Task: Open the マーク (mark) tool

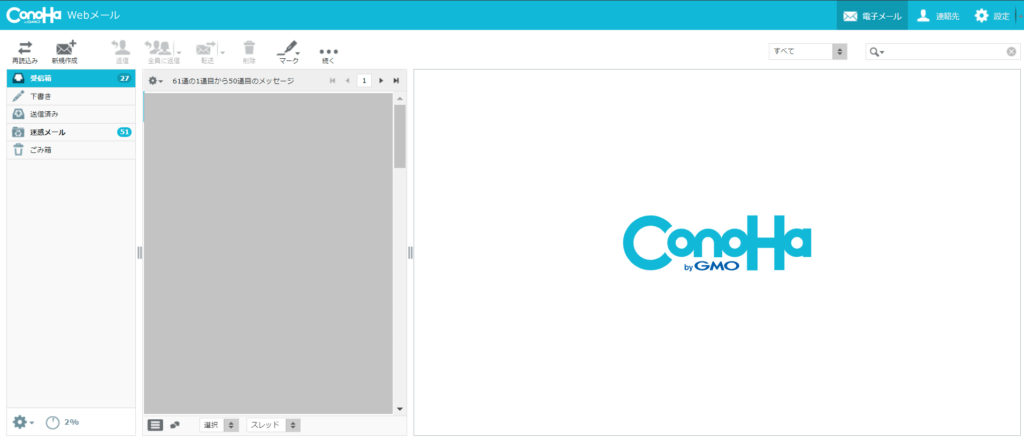Action: tap(288, 51)
